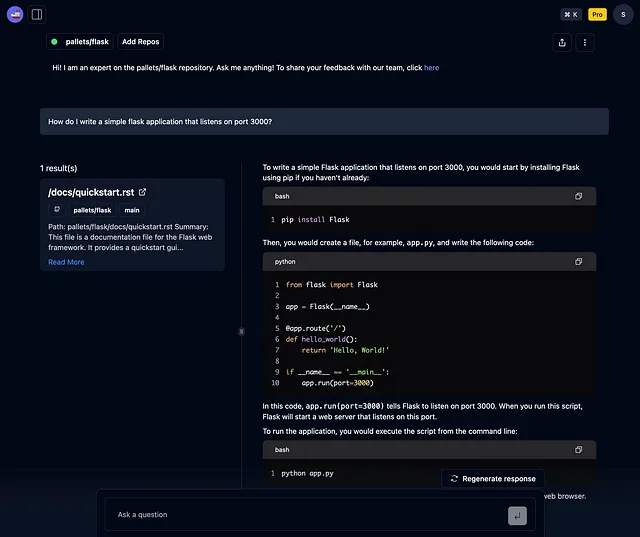Click the send question arrow button
This screenshot has height=537, width=640.
point(517,516)
